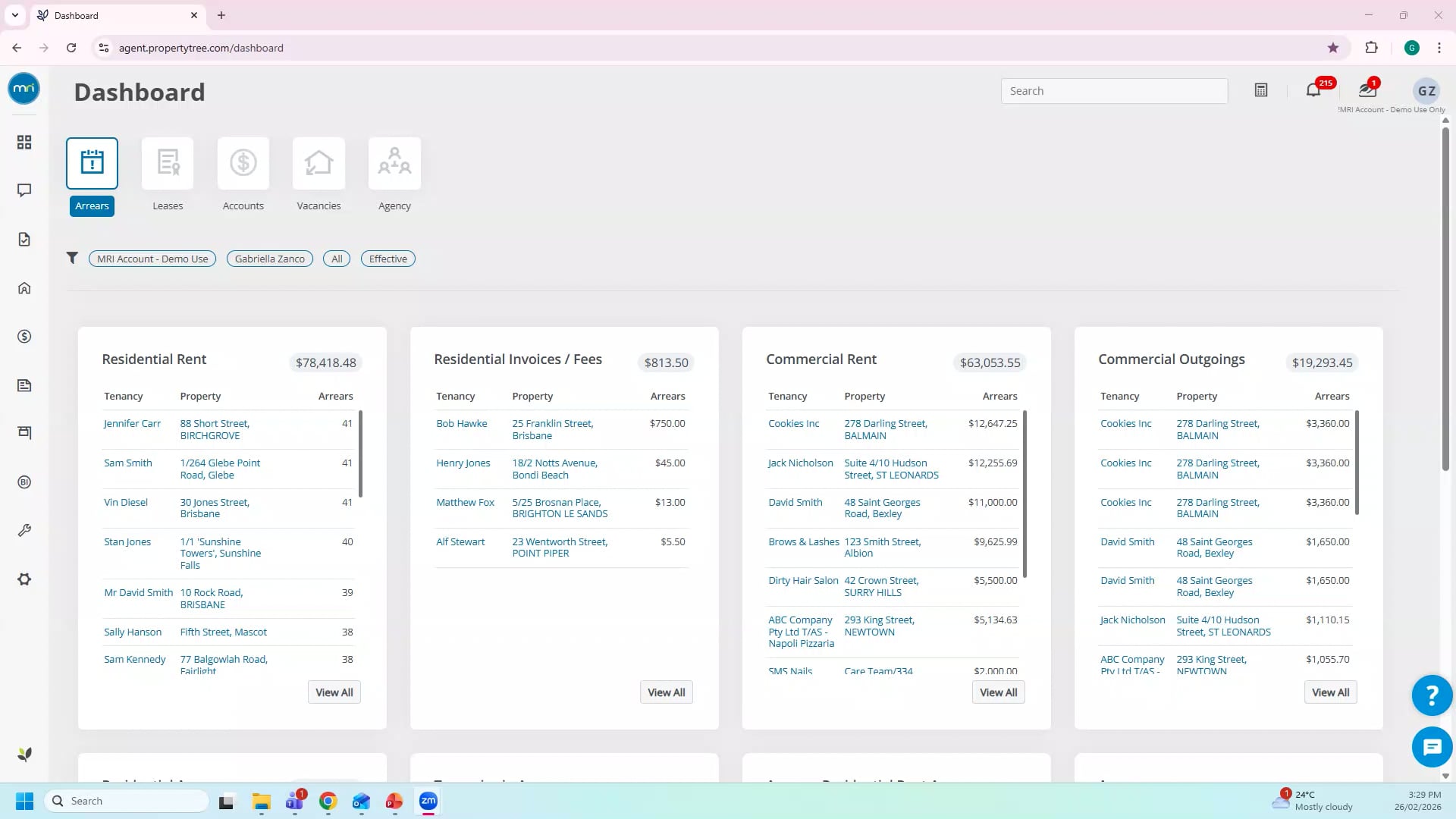Switch to the Leases dashboard tab
The image size is (1456, 819).
click(168, 177)
